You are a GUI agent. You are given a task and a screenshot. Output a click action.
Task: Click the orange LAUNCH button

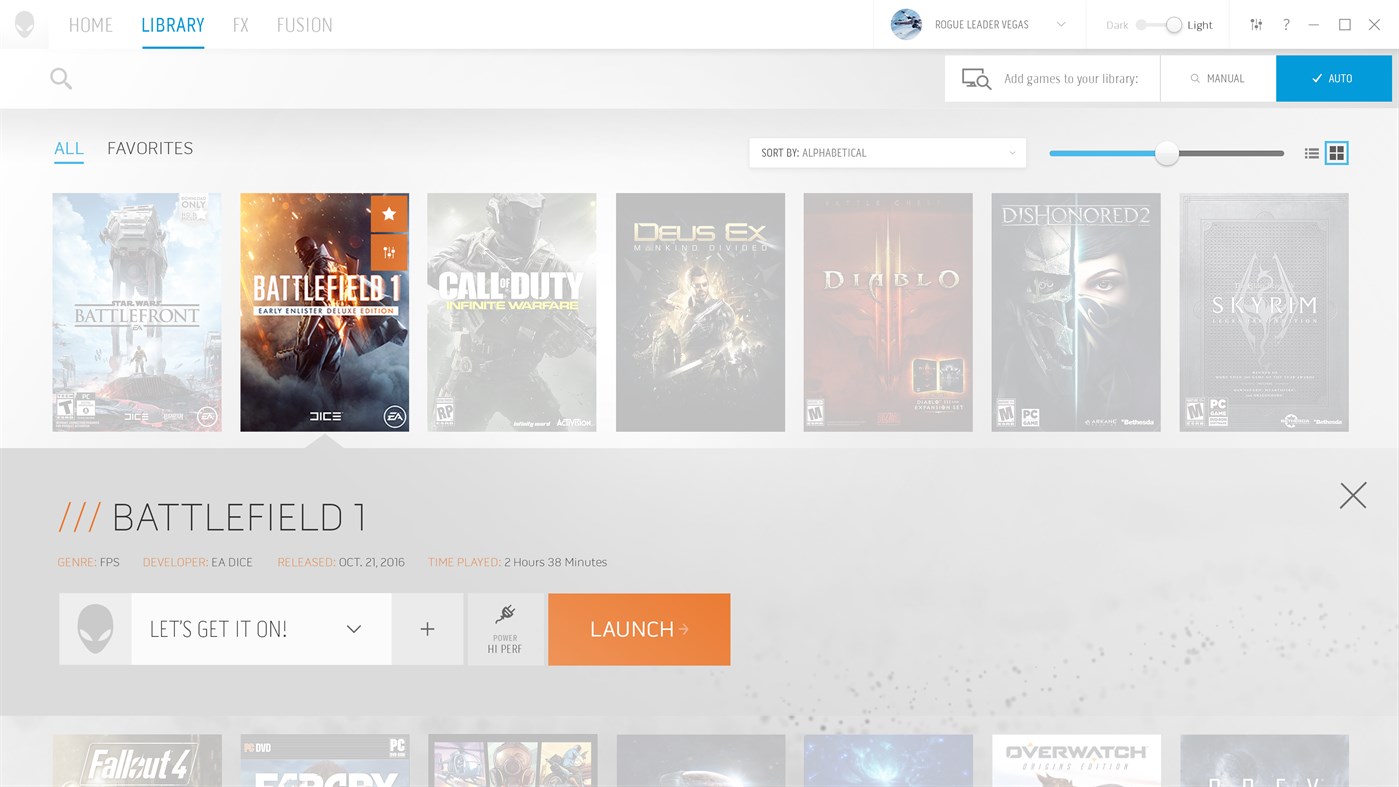(639, 629)
